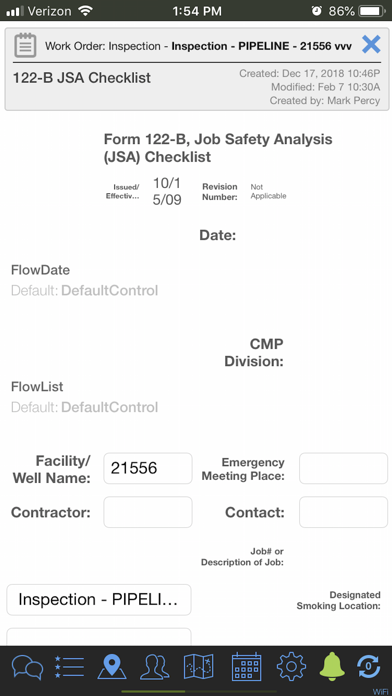Tap the map location pin icon
Viewport: 392px width, 696px height.
(x=112, y=667)
